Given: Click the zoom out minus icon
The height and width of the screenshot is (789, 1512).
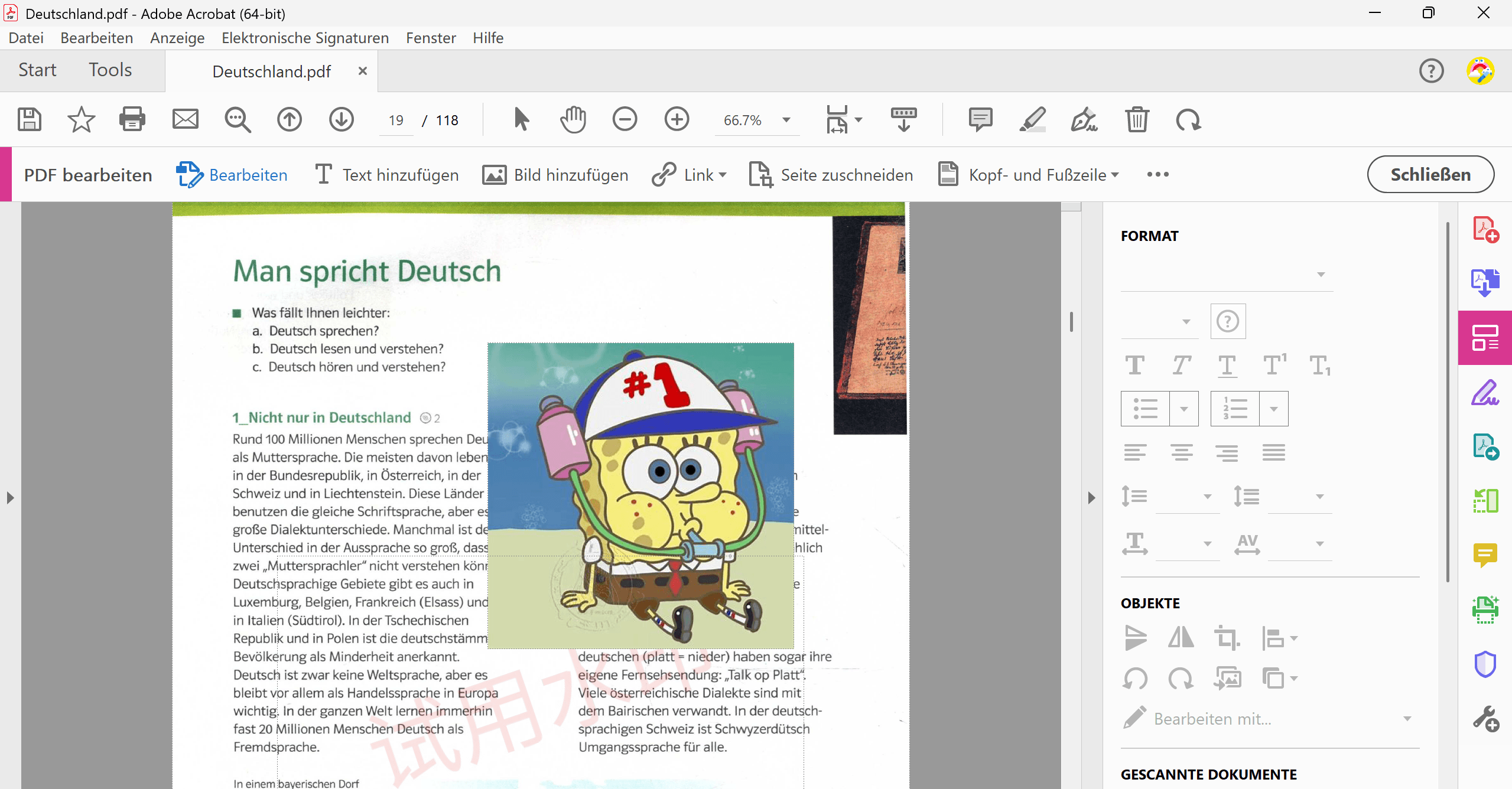Looking at the screenshot, I should (x=625, y=120).
